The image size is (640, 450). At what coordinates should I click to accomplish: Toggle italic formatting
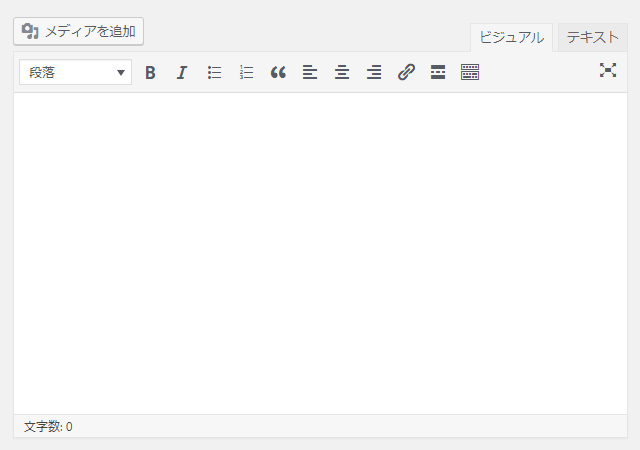coord(182,73)
